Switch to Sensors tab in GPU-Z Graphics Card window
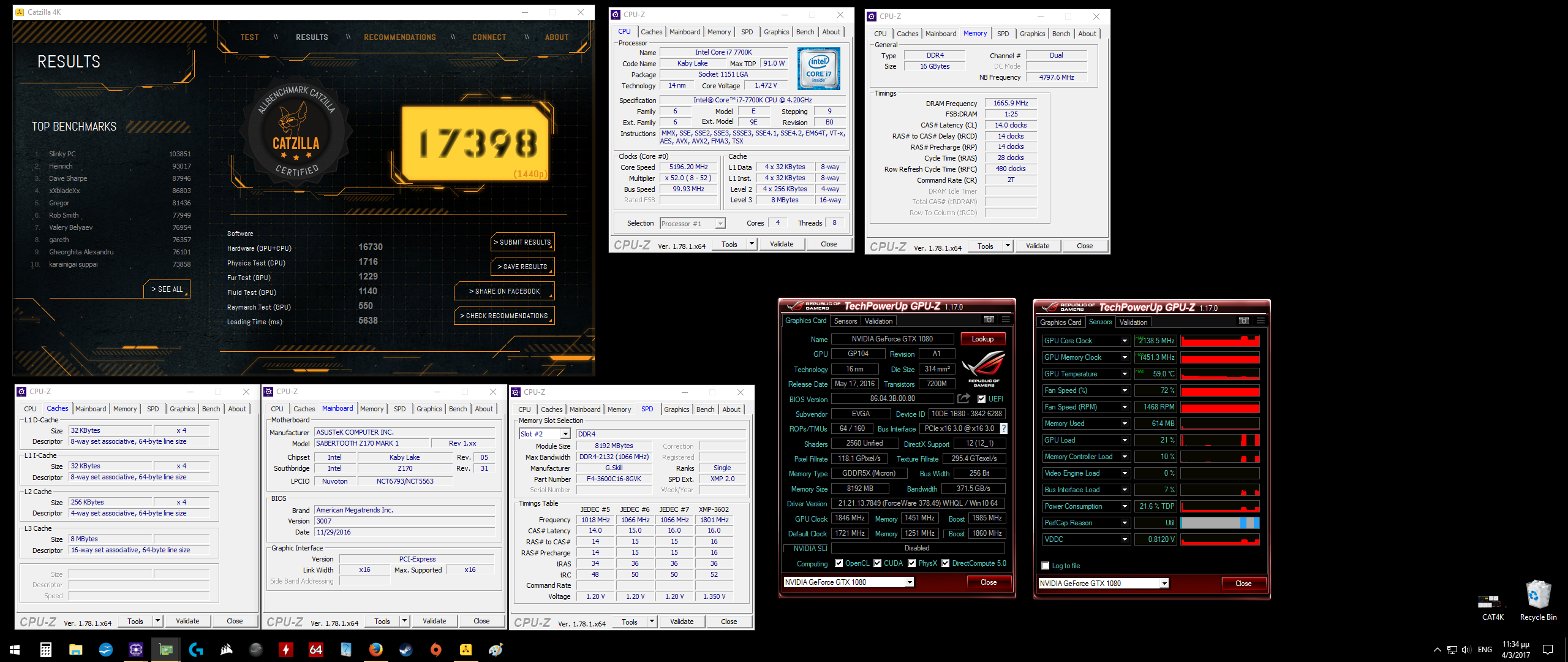This screenshot has width=1568, height=662. (x=845, y=321)
